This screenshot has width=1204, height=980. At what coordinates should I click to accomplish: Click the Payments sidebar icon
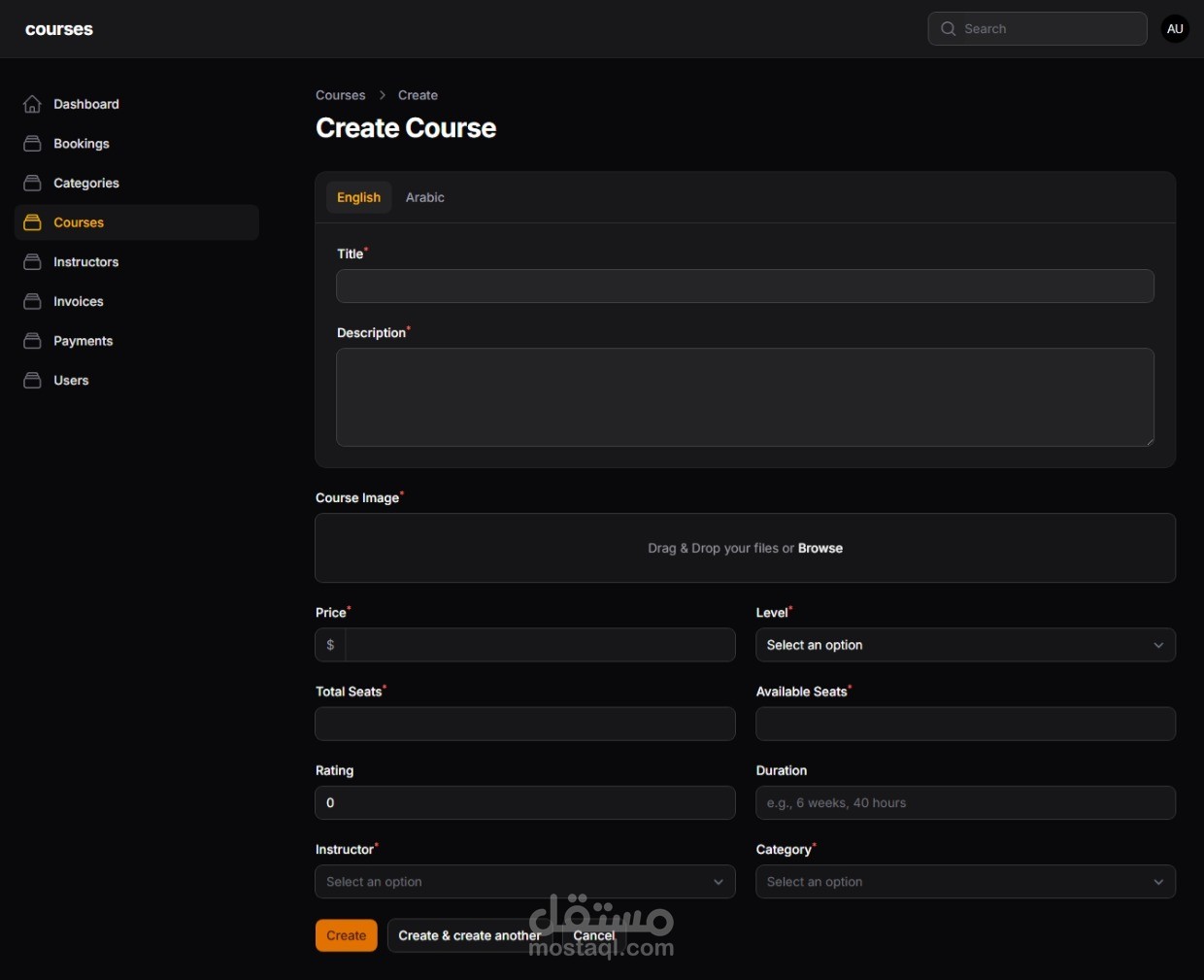32,341
